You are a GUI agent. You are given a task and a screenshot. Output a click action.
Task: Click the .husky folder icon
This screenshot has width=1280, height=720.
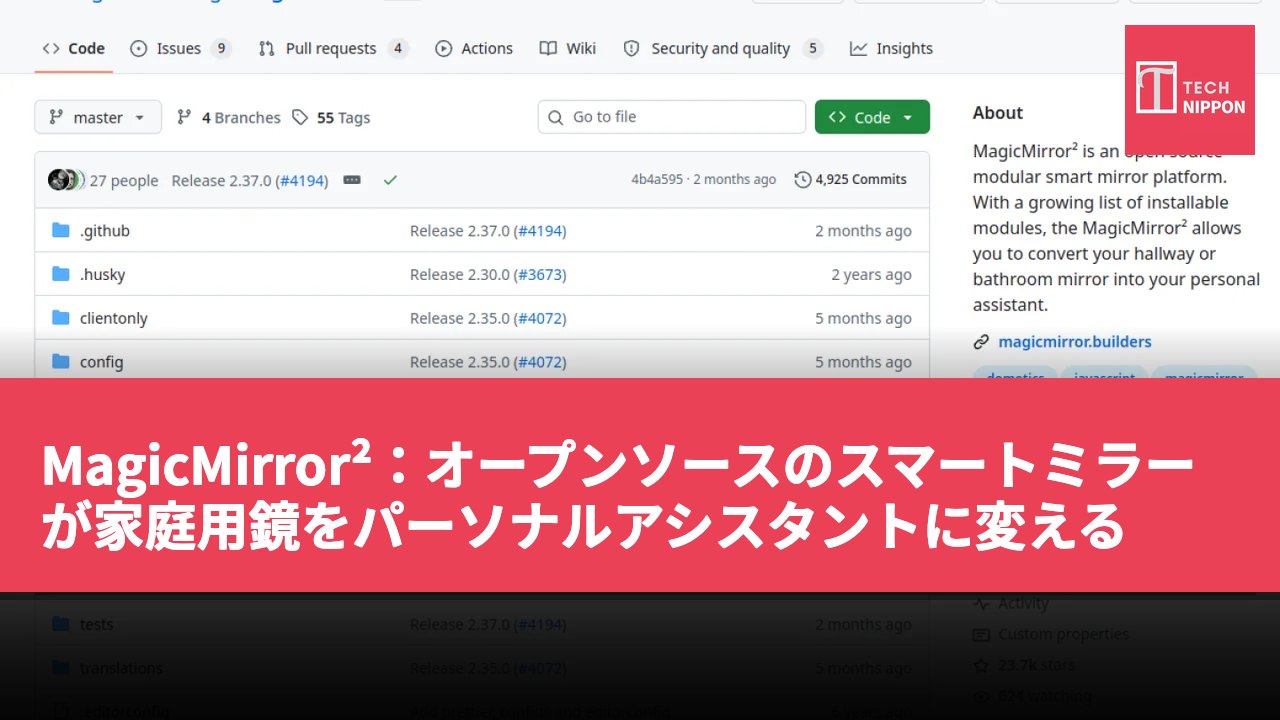tap(61, 274)
